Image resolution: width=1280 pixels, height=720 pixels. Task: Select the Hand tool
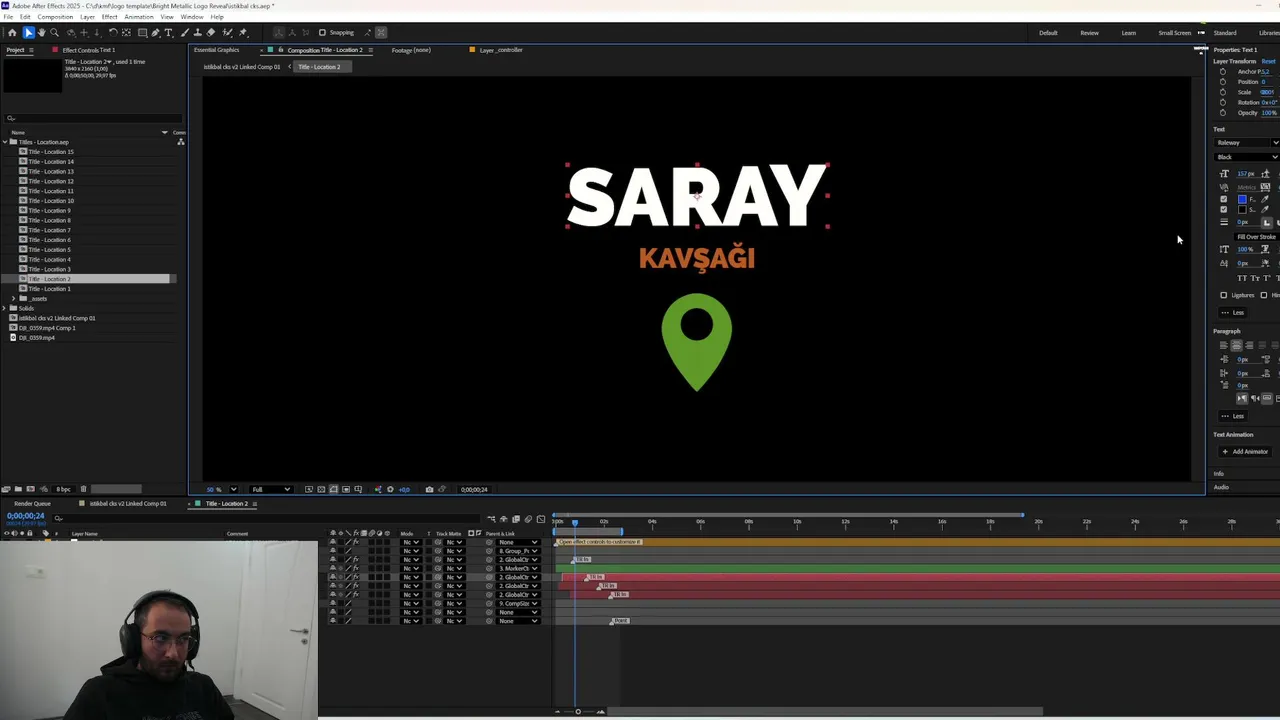tap(41, 32)
